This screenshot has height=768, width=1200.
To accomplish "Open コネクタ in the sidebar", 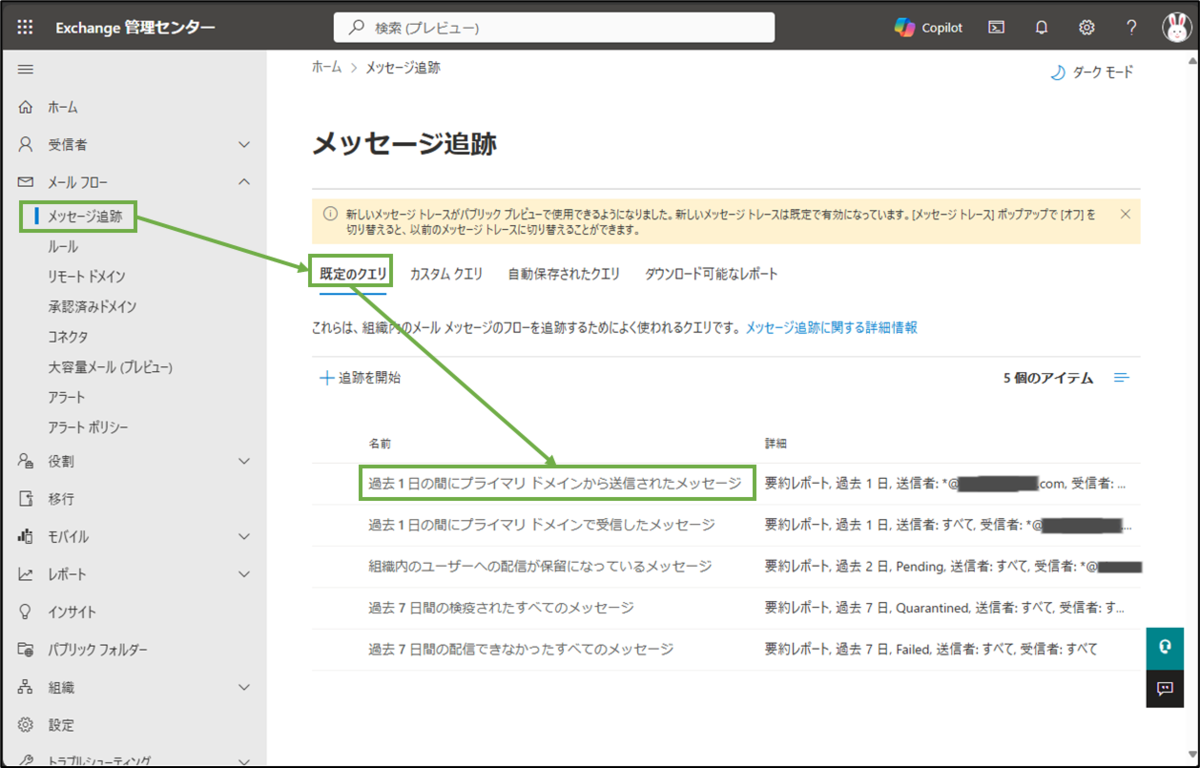I will pos(67,337).
